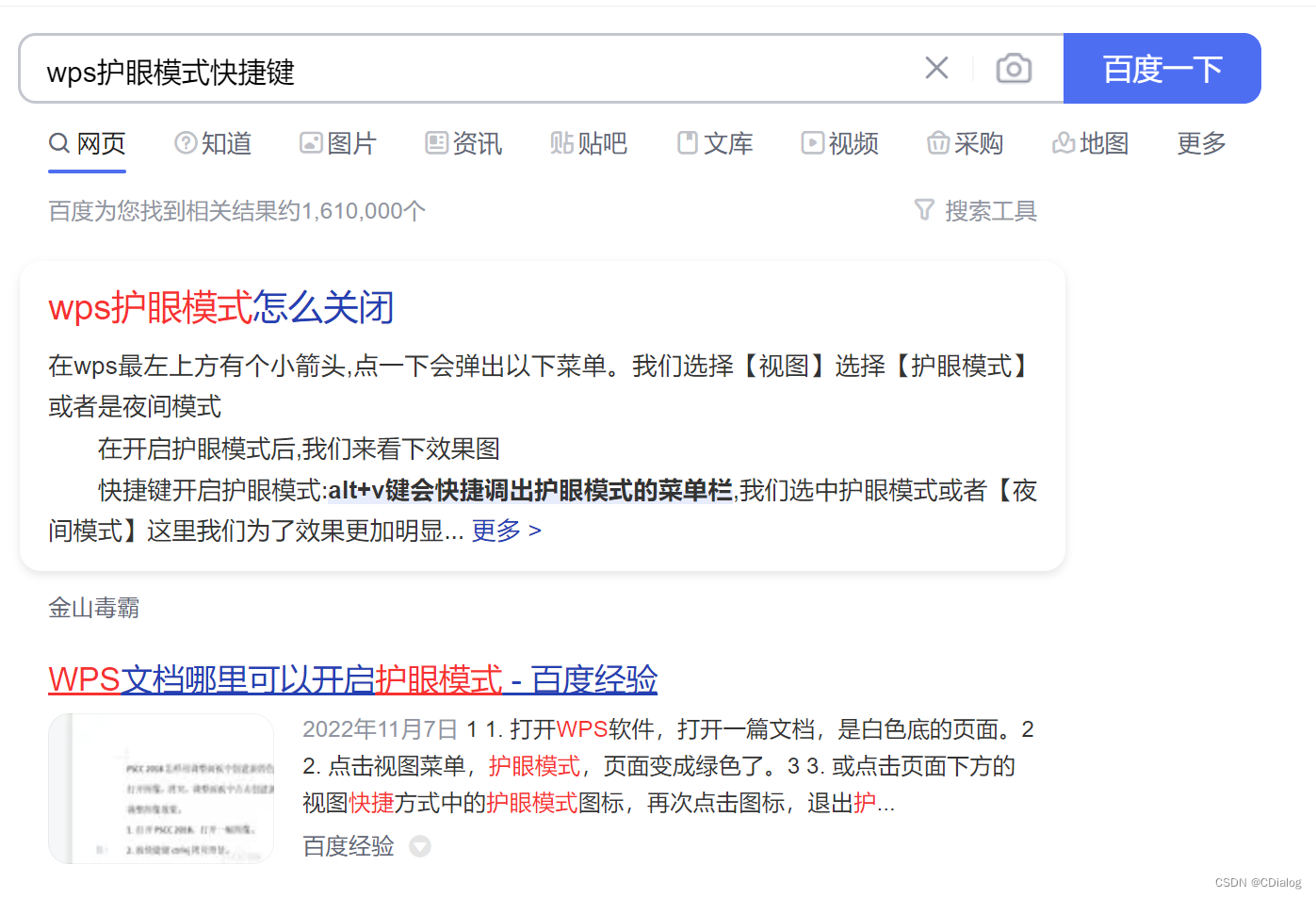This screenshot has height=898, width=1316.
Task: Open the wps护眼模式怎么关闭 result
Action: [x=219, y=307]
